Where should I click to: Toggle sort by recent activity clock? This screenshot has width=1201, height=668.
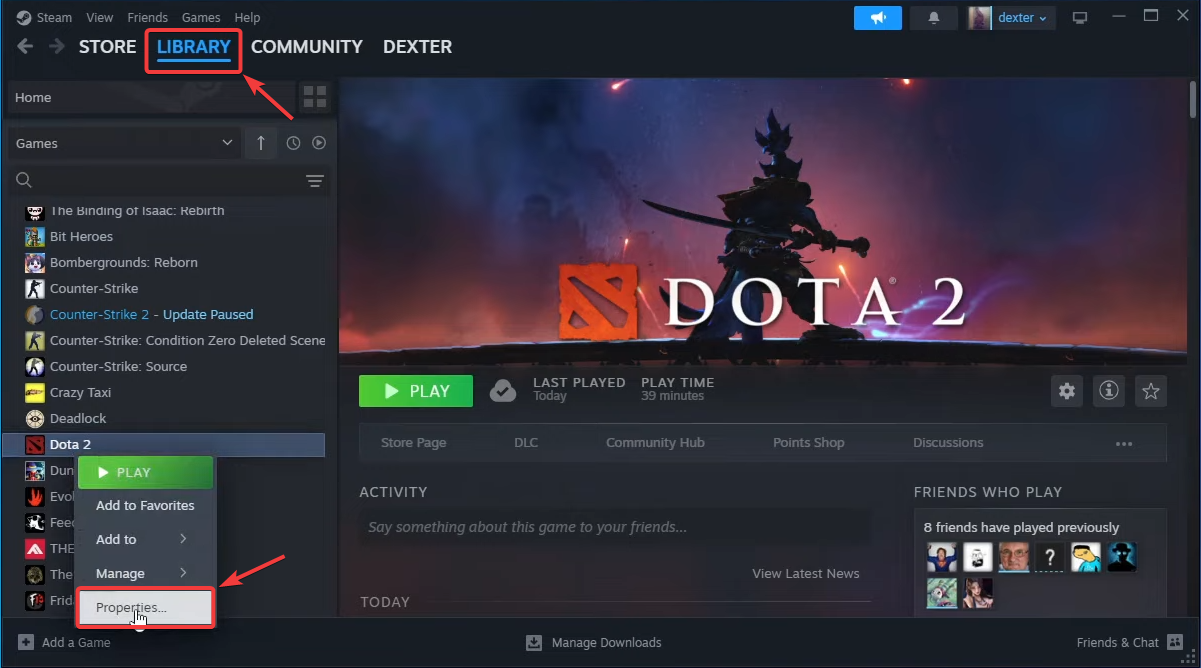click(293, 143)
